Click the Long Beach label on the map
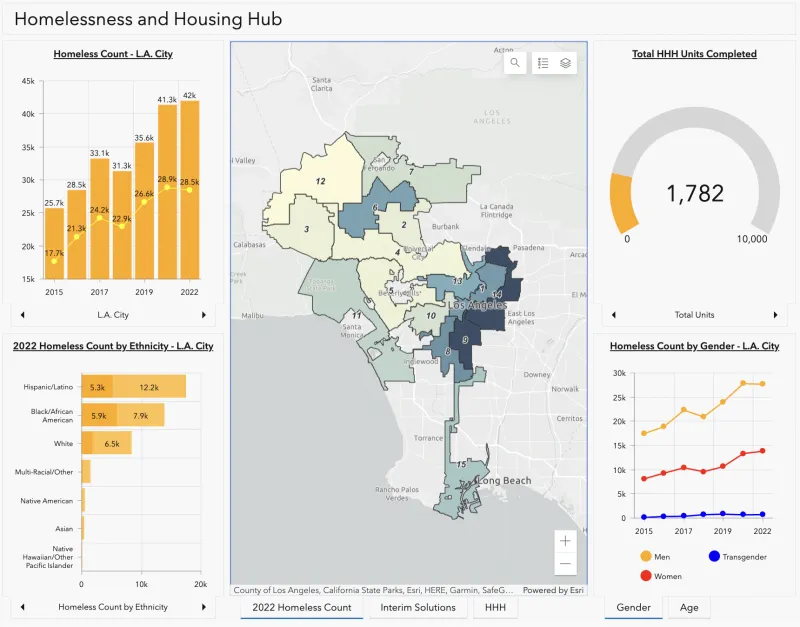 [504, 481]
